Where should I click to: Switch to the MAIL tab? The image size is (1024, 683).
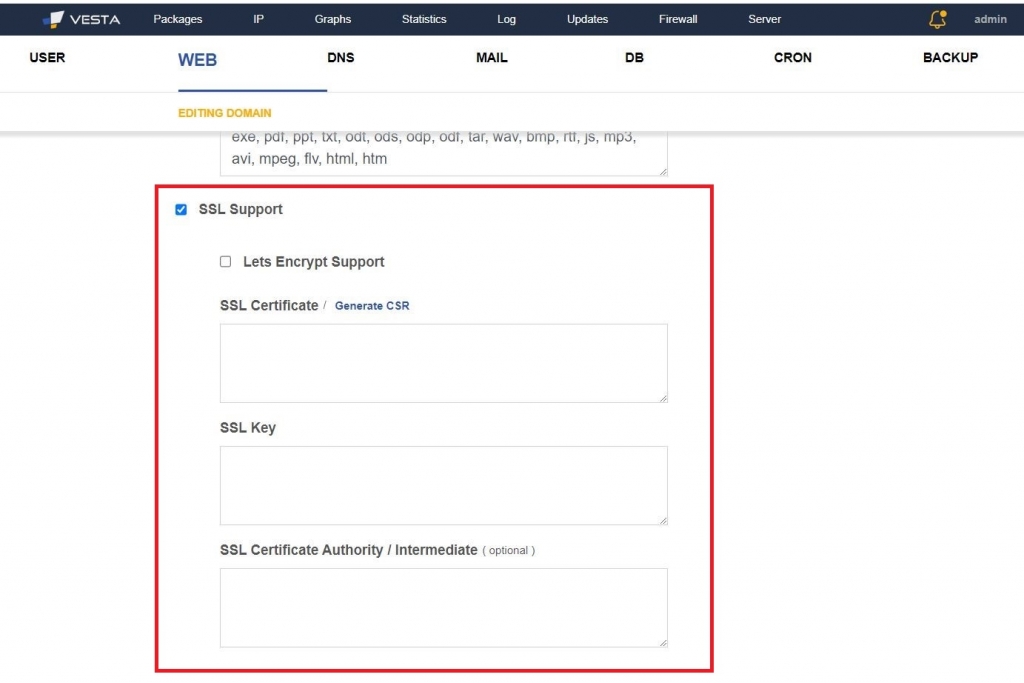491,57
